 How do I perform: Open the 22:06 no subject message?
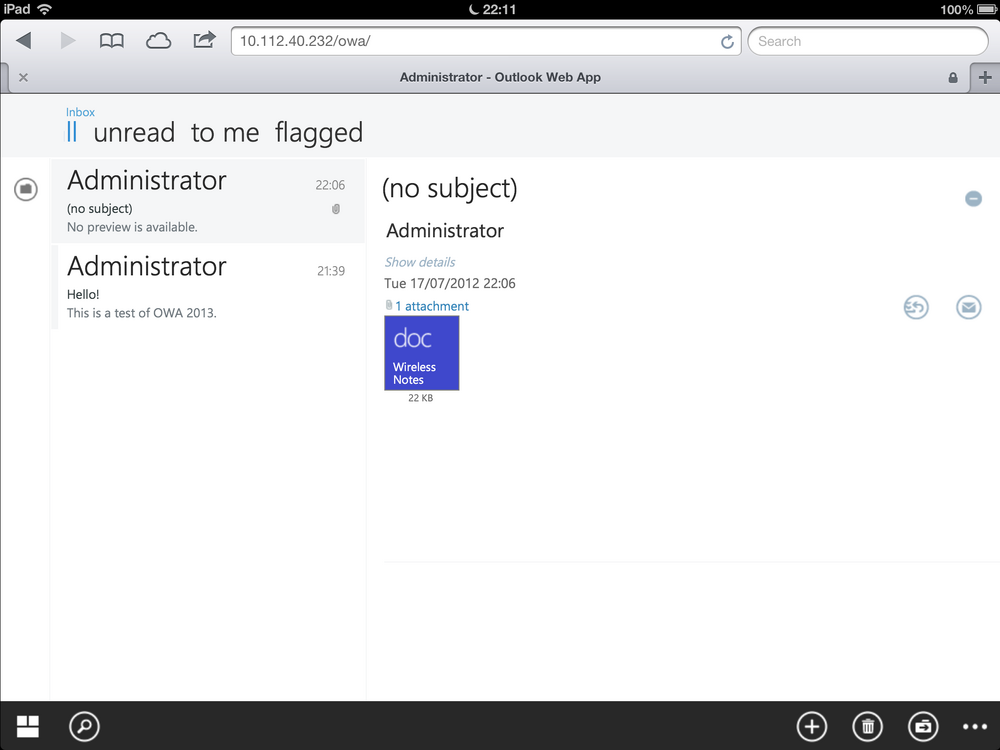208,201
